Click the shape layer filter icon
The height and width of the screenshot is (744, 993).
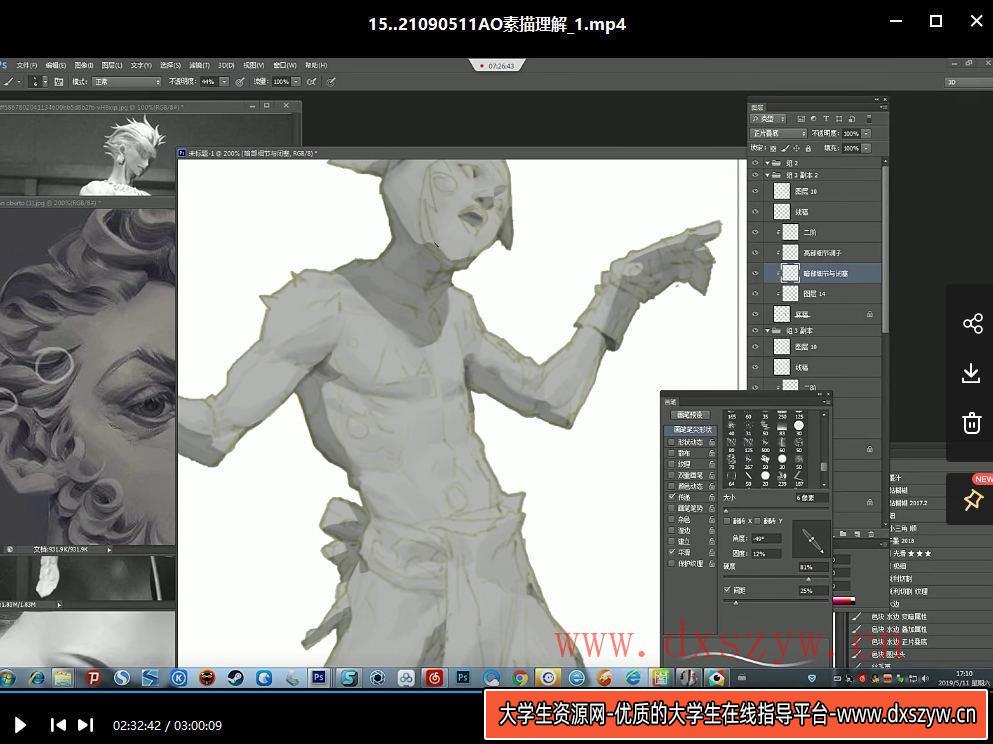tap(839, 119)
